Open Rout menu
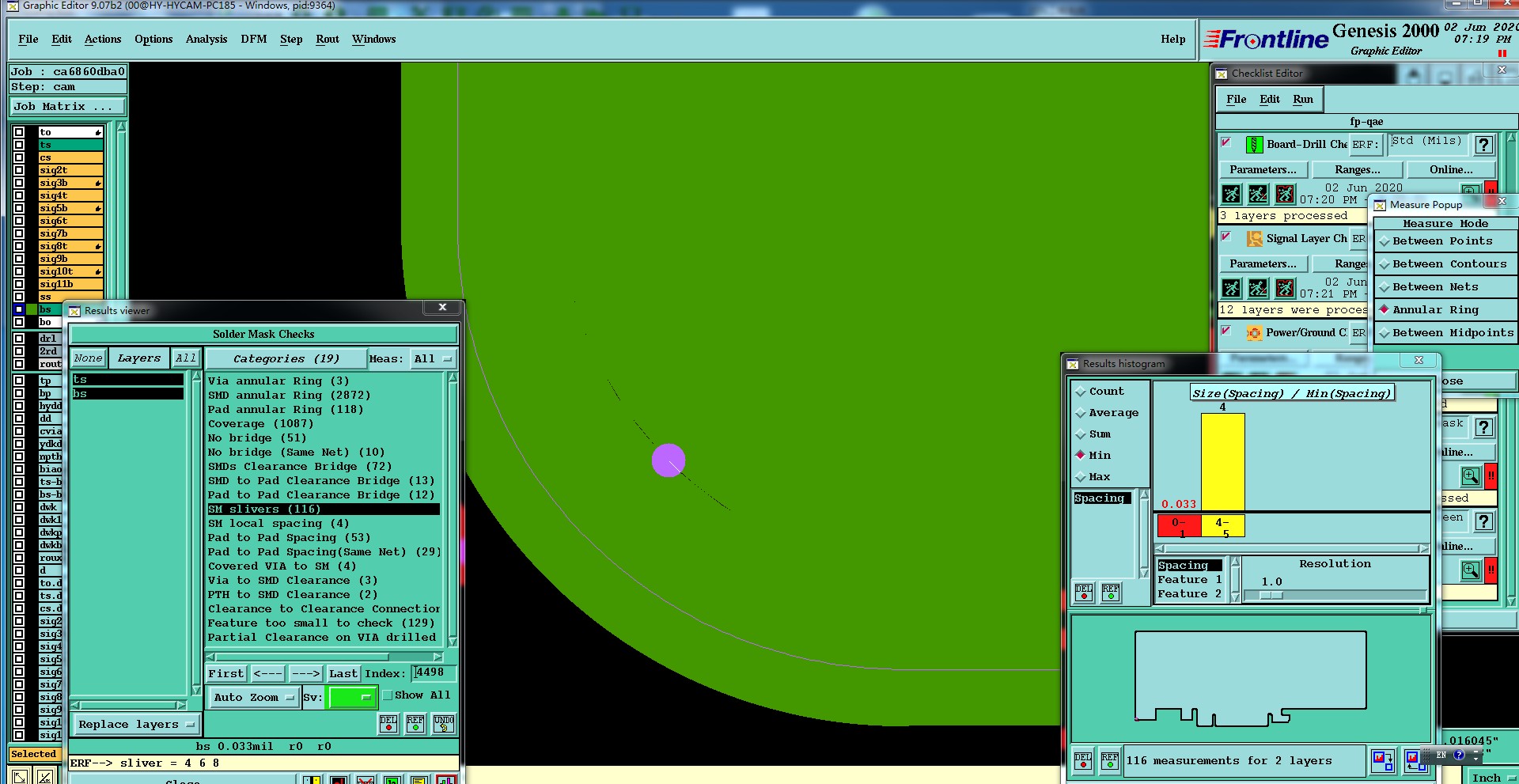 [x=328, y=40]
